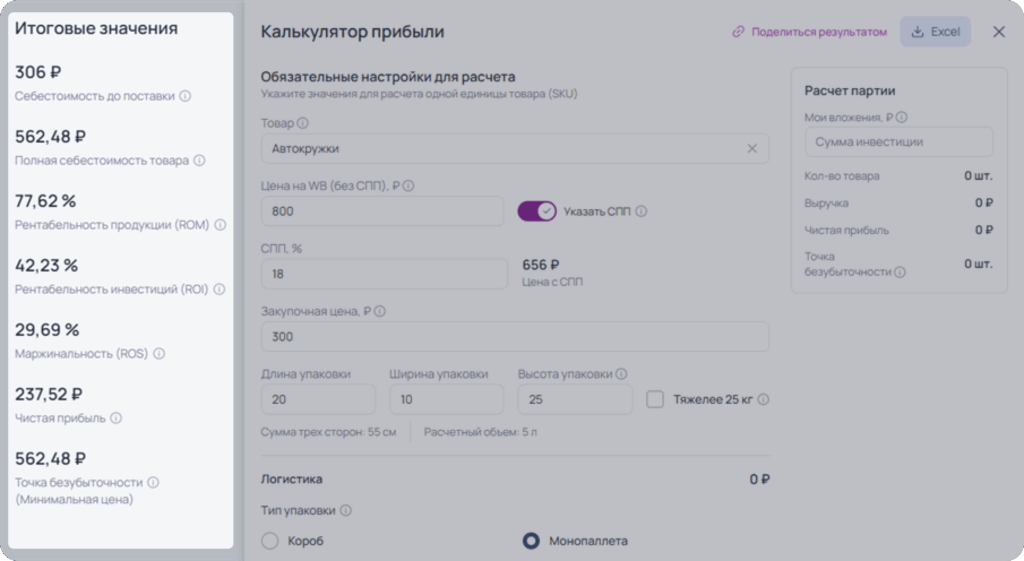Select the Короб packaging radio button
This screenshot has width=1024, height=561.
pyautogui.click(x=270, y=541)
